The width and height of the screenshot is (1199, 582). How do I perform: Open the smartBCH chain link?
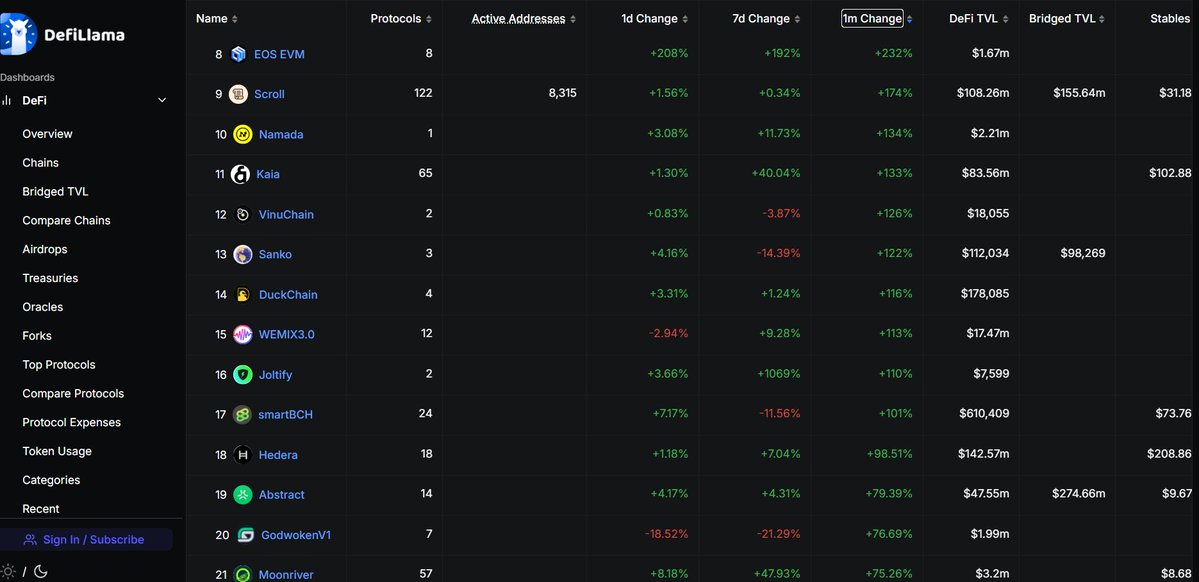point(285,415)
